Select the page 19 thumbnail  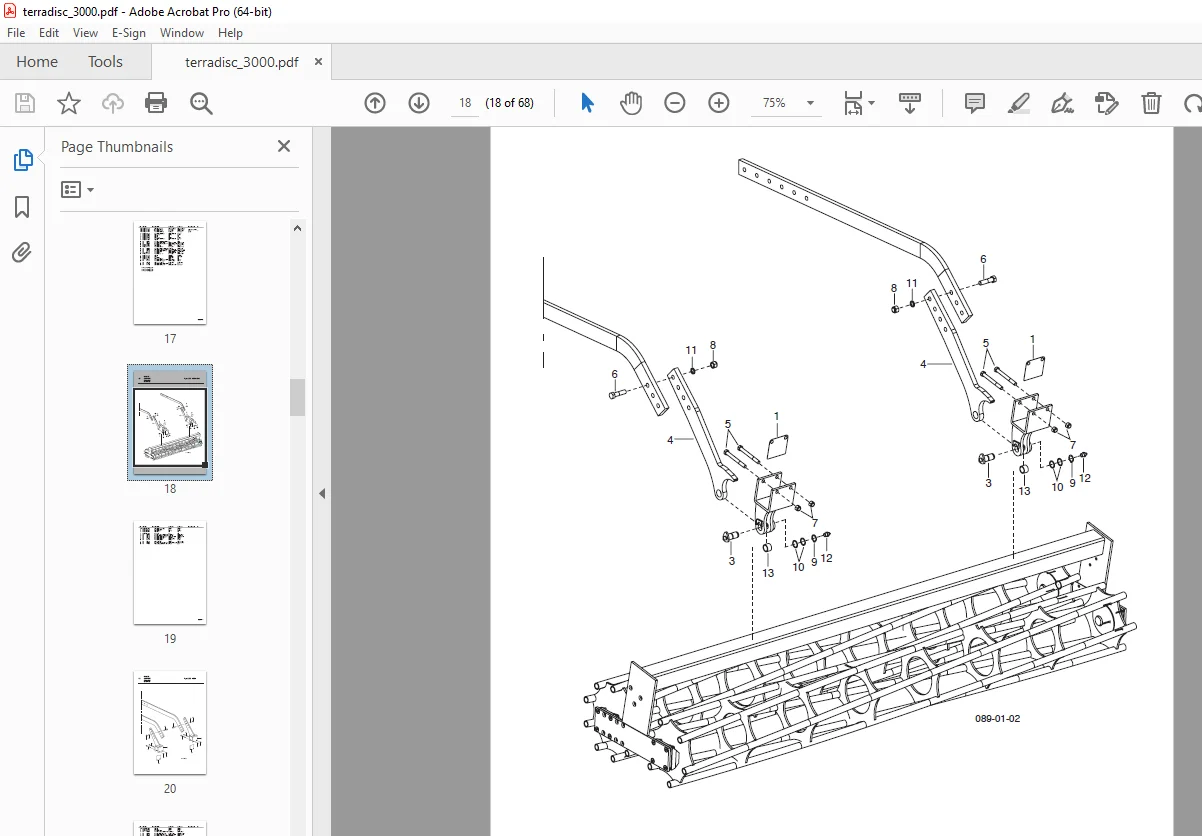(170, 572)
